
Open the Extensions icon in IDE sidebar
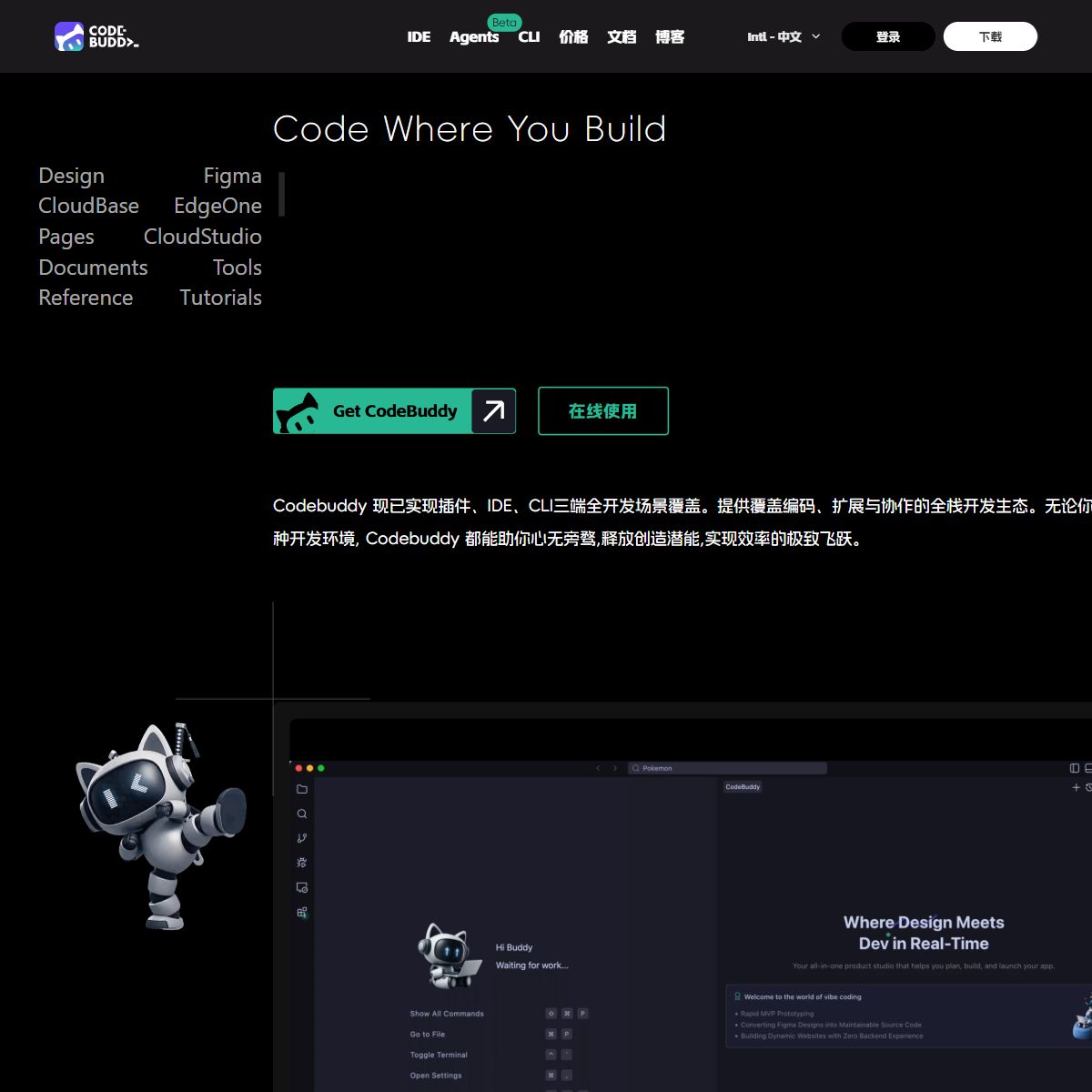point(302,912)
